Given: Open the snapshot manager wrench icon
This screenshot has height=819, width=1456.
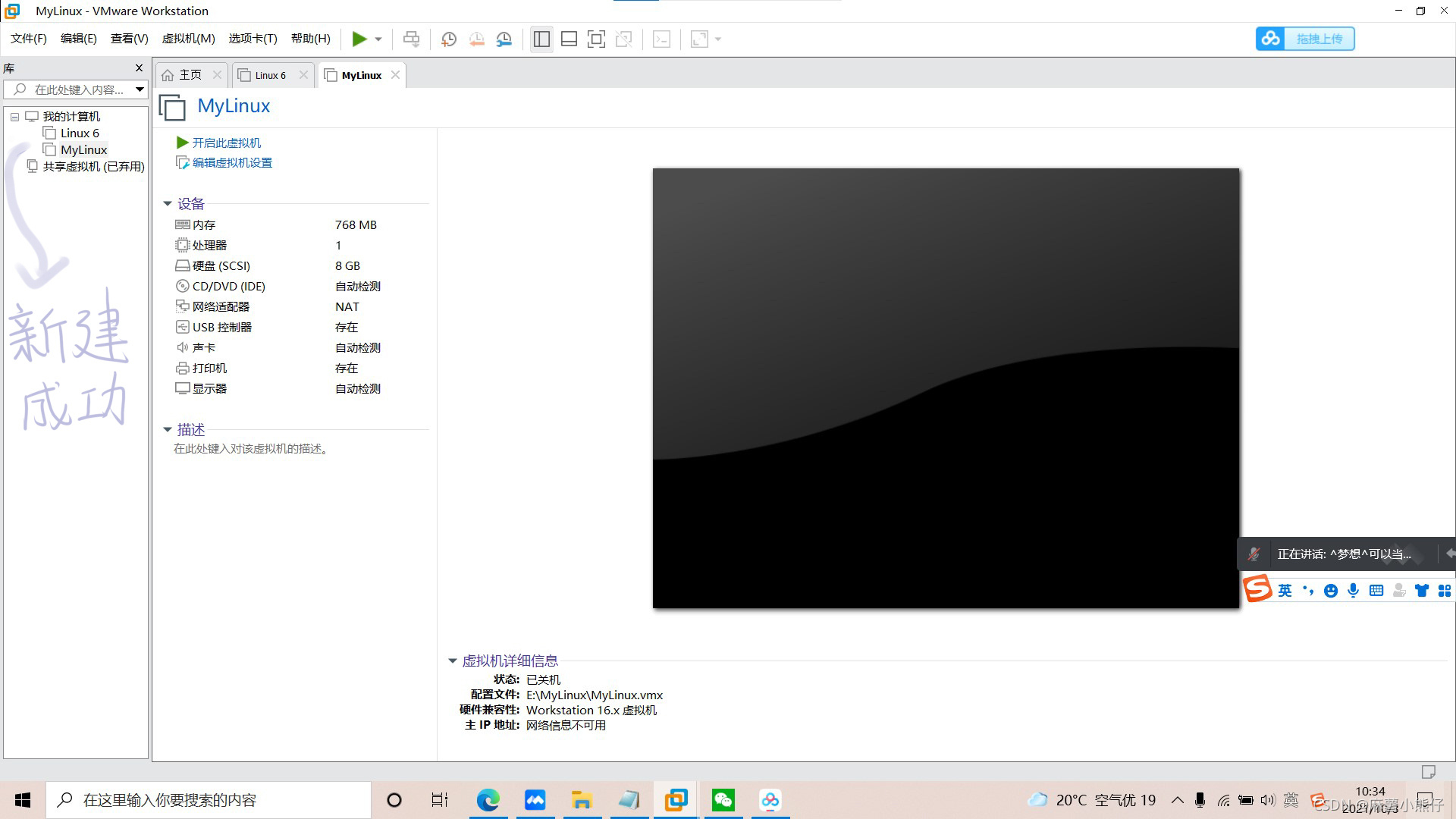Looking at the screenshot, I should tap(504, 39).
